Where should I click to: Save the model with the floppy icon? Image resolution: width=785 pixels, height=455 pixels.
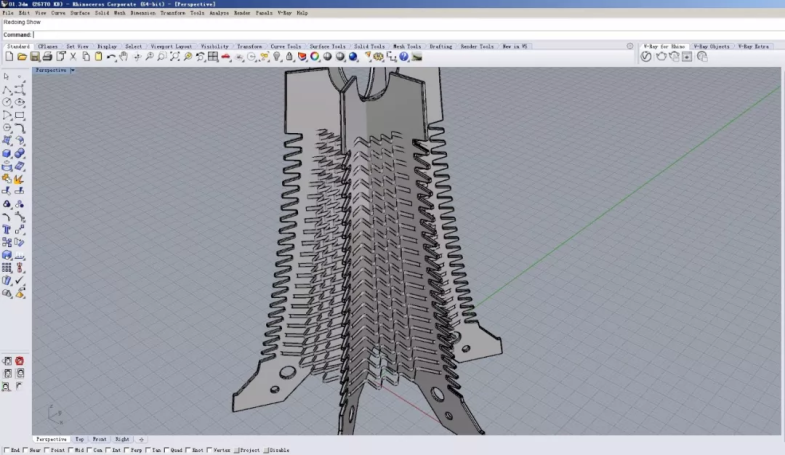click(x=34, y=57)
